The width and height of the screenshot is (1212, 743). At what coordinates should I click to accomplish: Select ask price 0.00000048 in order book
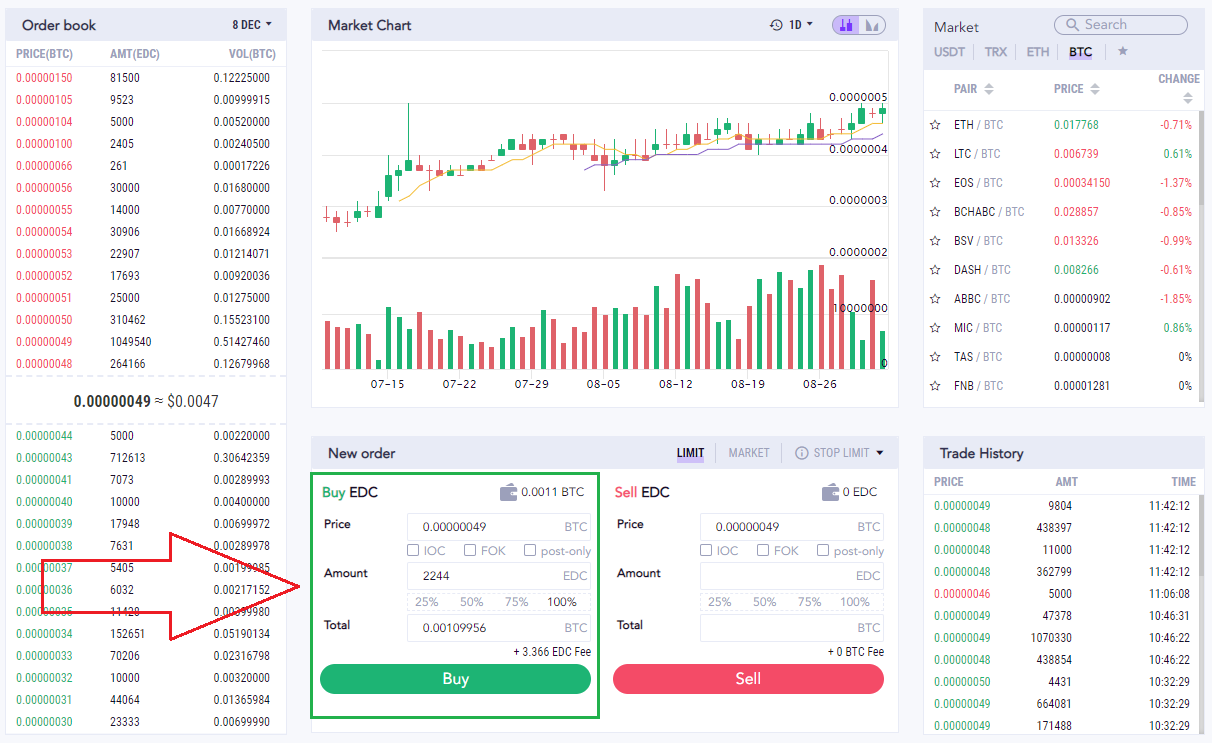[x=44, y=364]
